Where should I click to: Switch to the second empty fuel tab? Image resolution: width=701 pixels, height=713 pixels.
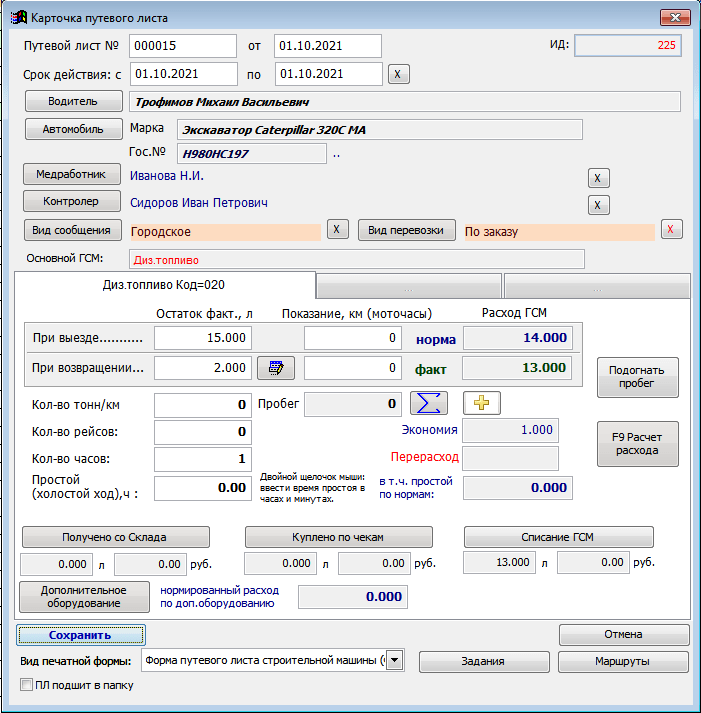409,286
